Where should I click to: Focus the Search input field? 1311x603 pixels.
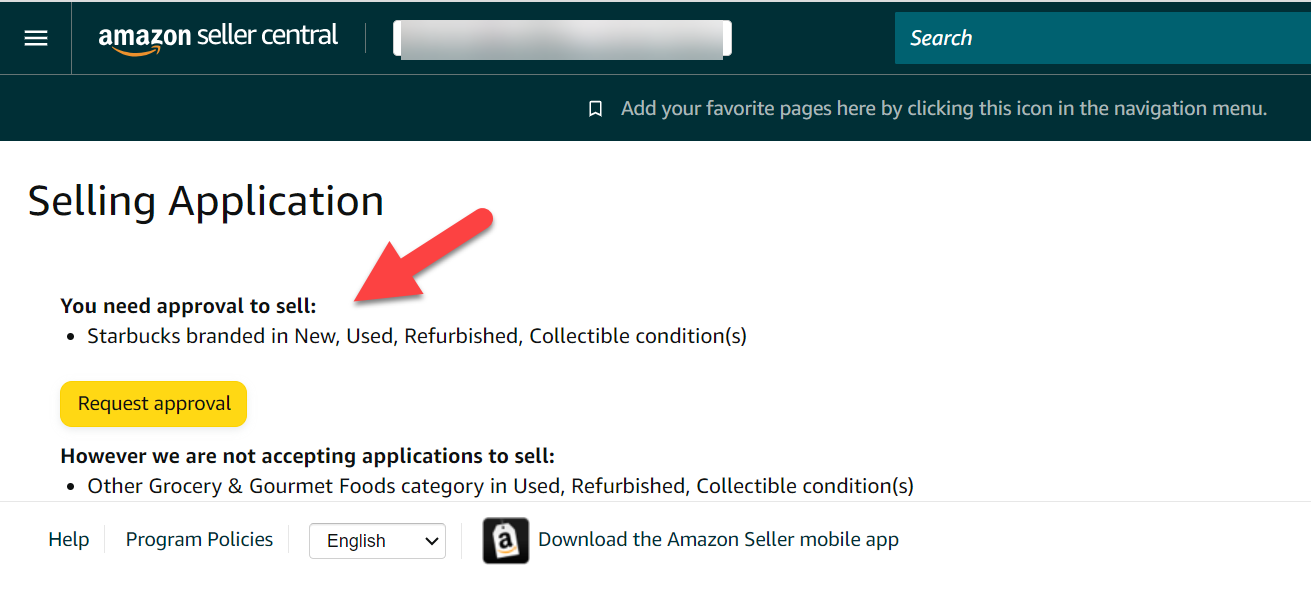[1102, 38]
